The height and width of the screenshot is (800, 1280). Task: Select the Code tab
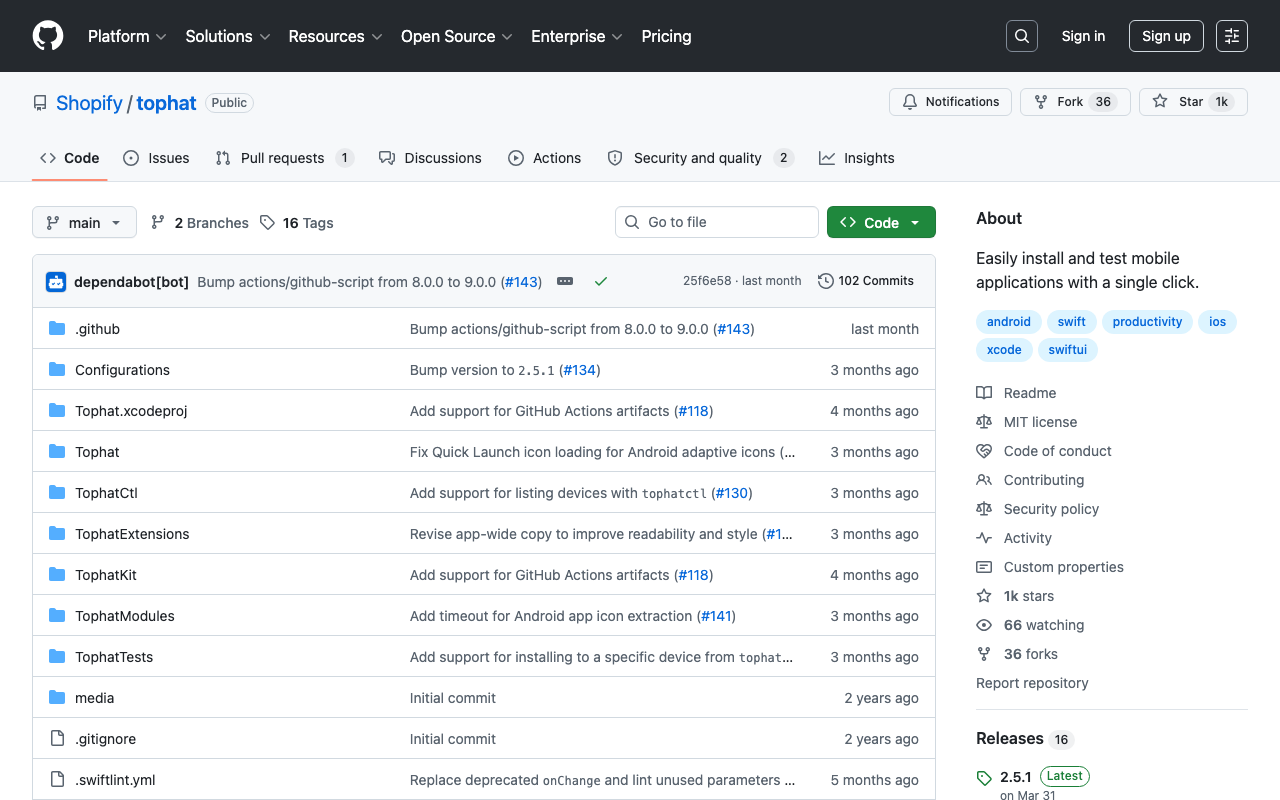tap(70, 158)
